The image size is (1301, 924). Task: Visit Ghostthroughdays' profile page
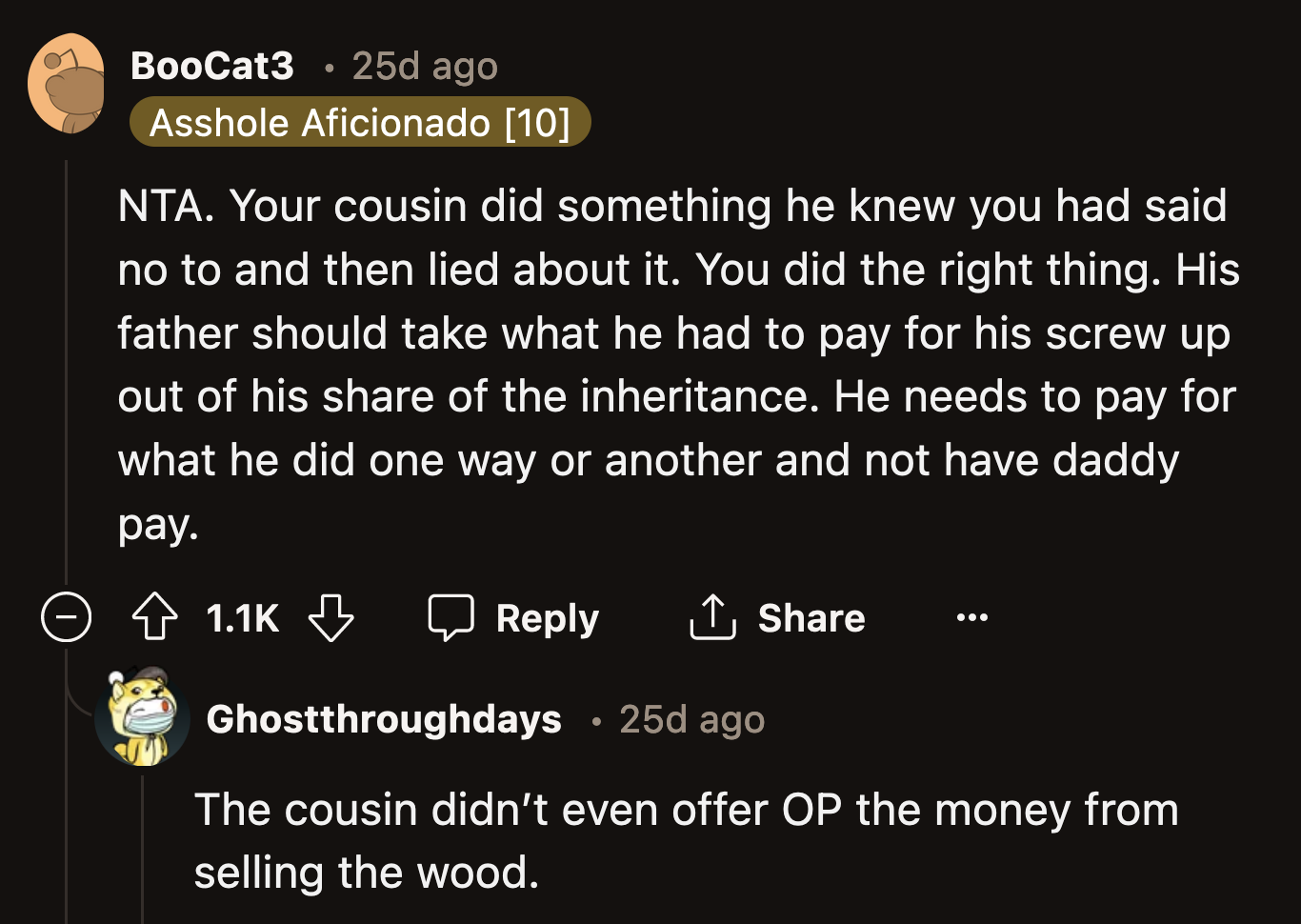click(x=385, y=719)
